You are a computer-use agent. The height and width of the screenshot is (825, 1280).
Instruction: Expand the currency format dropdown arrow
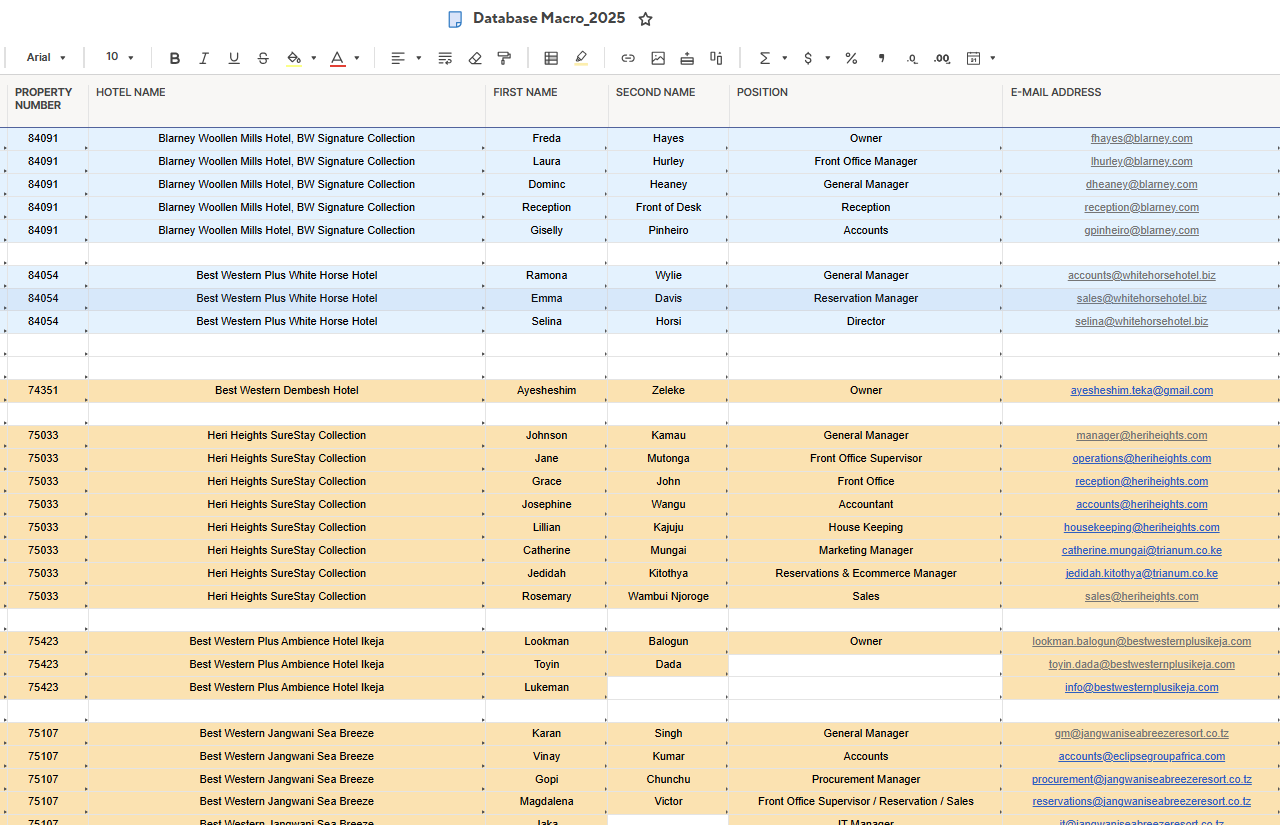[x=828, y=58]
